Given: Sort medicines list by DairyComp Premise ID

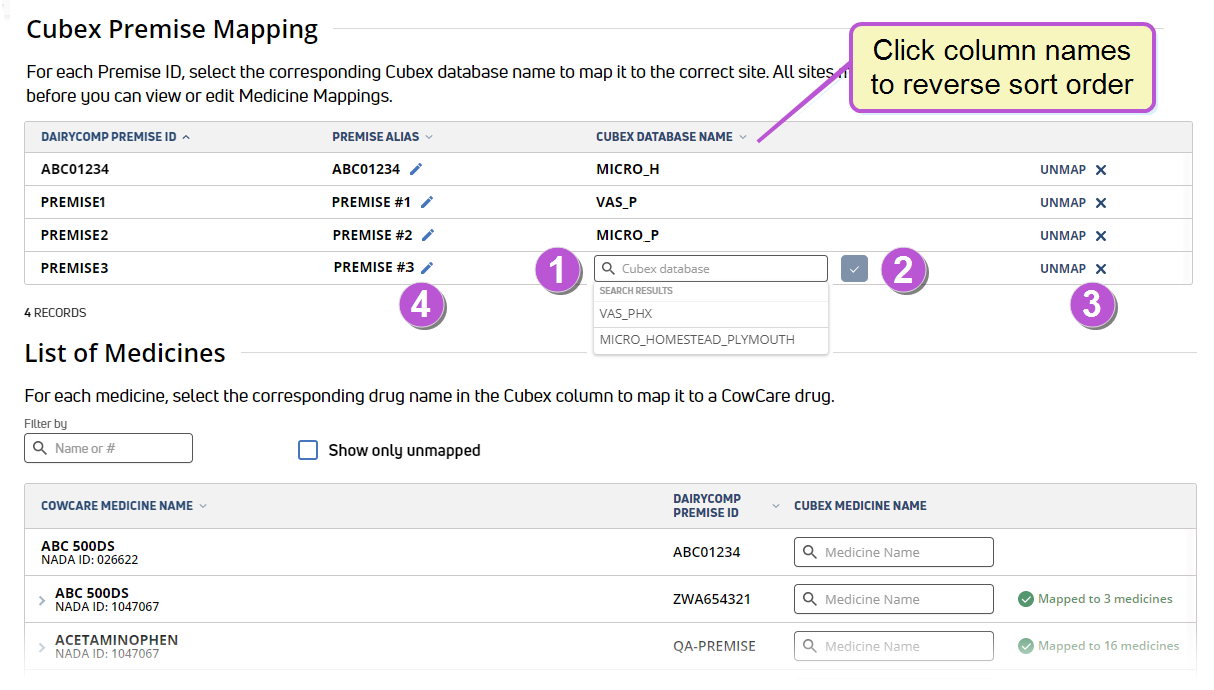Looking at the screenshot, I should click(x=726, y=506).
